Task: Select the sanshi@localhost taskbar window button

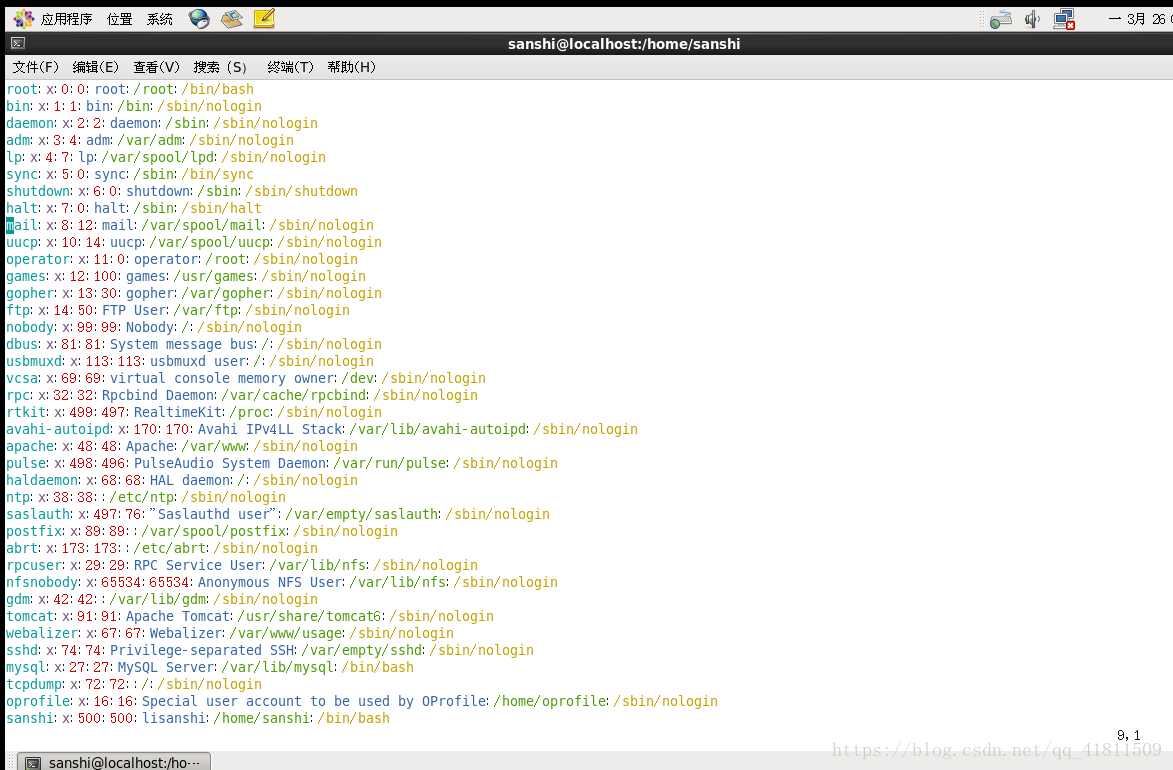Action: click(114, 762)
